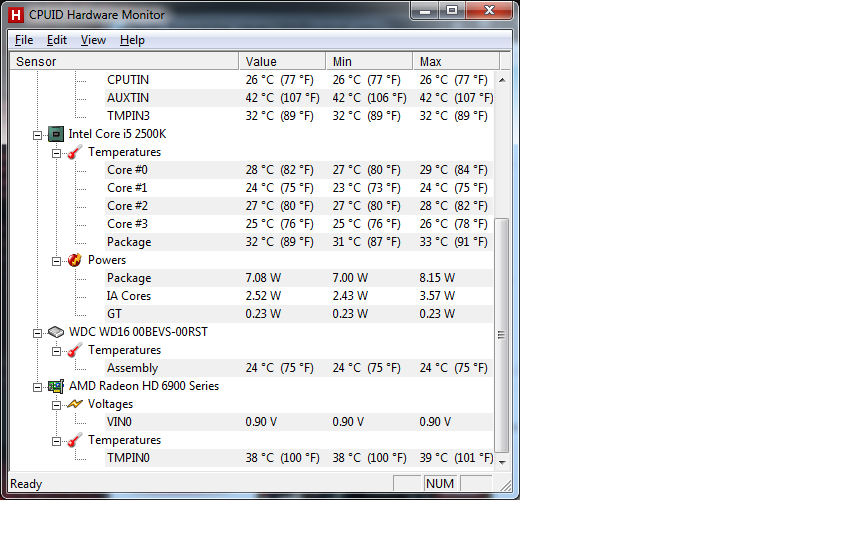Select the Package temperature row
The image size is (864, 540).
tap(299, 242)
